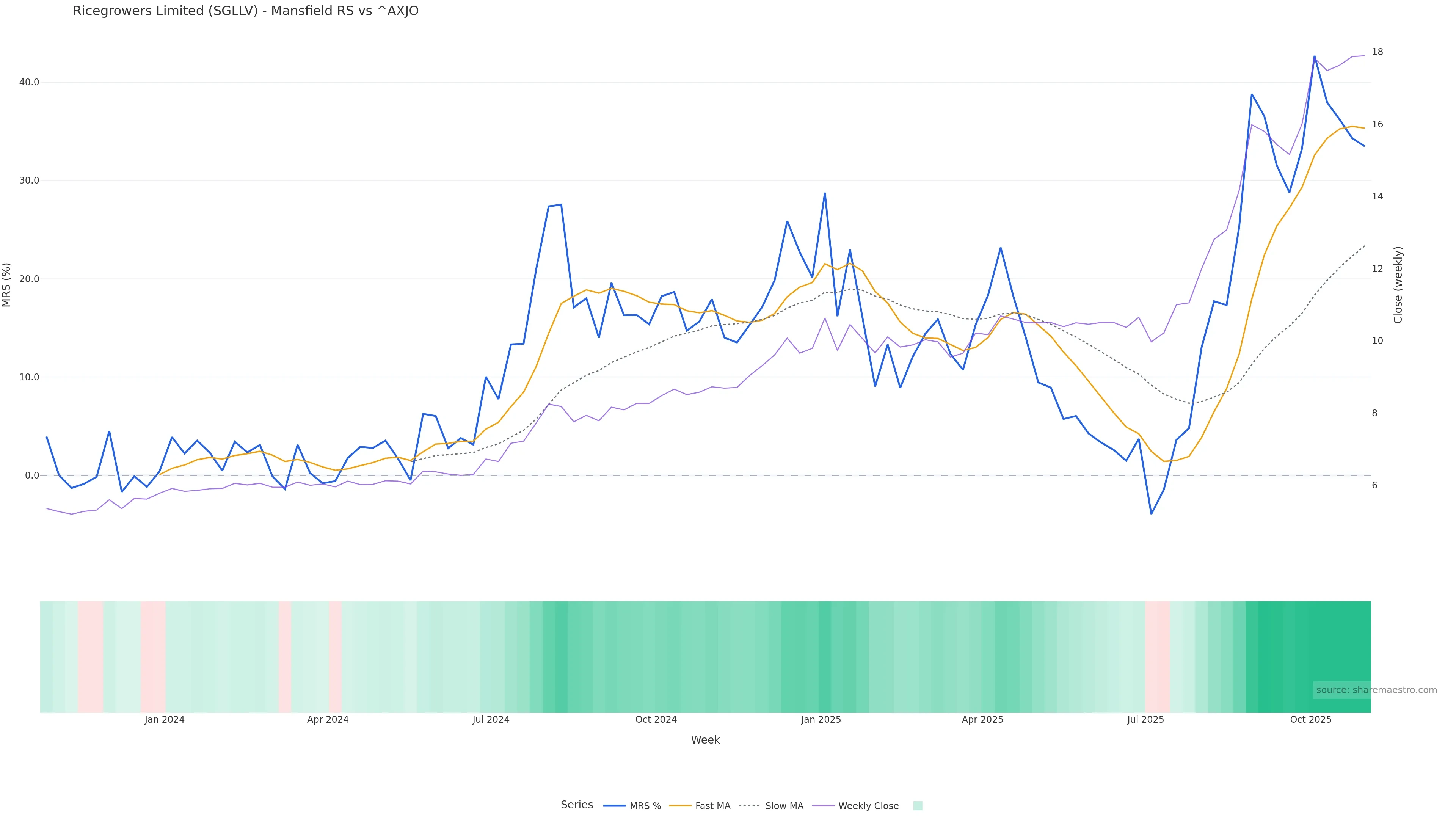
Task: Select the Oct 2025 x-axis tick label
Action: click(1310, 720)
